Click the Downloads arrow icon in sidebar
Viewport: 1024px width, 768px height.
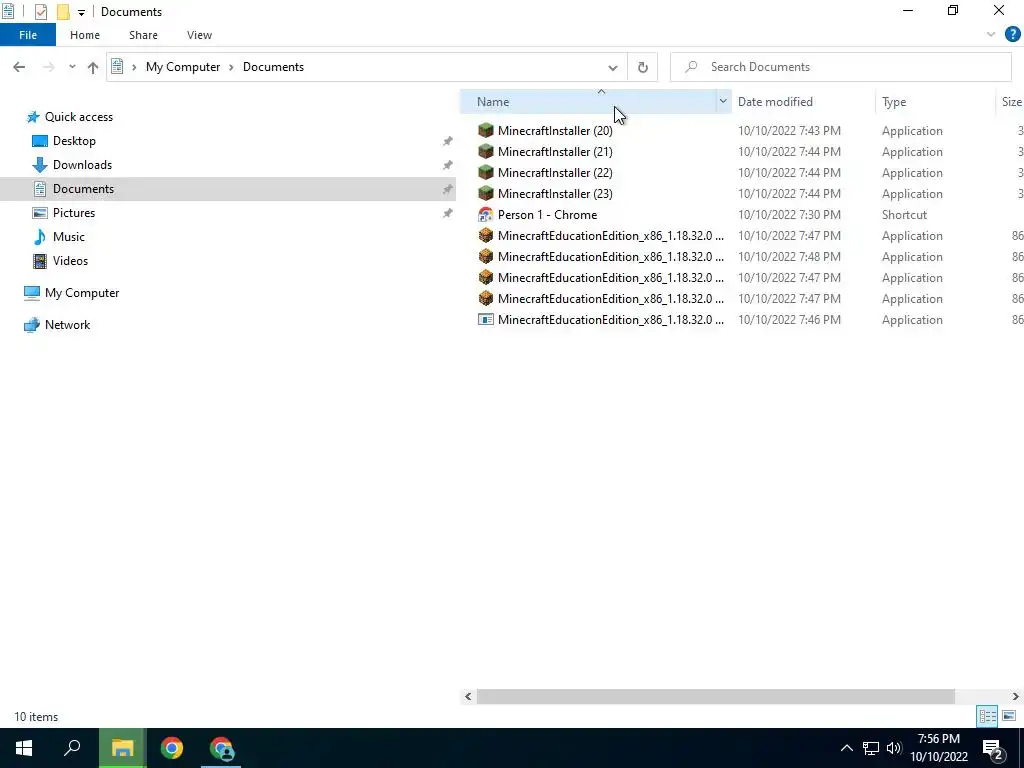click(x=40, y=165)
